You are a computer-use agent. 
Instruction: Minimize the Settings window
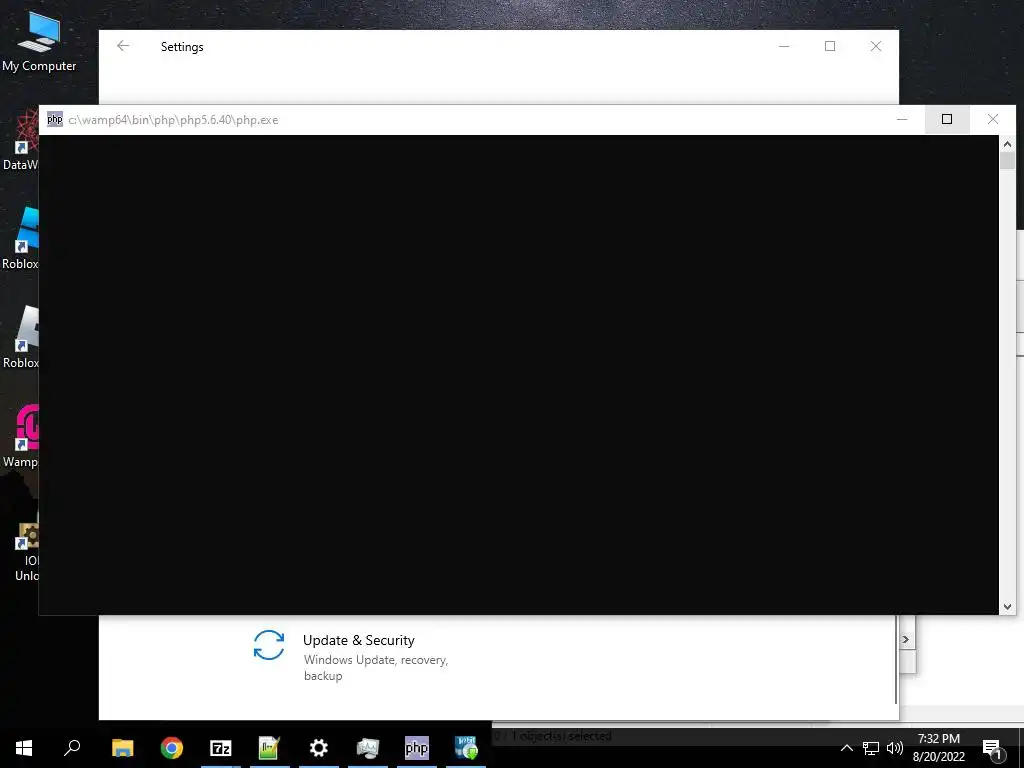pyautogui.click(x=784, y=46)
